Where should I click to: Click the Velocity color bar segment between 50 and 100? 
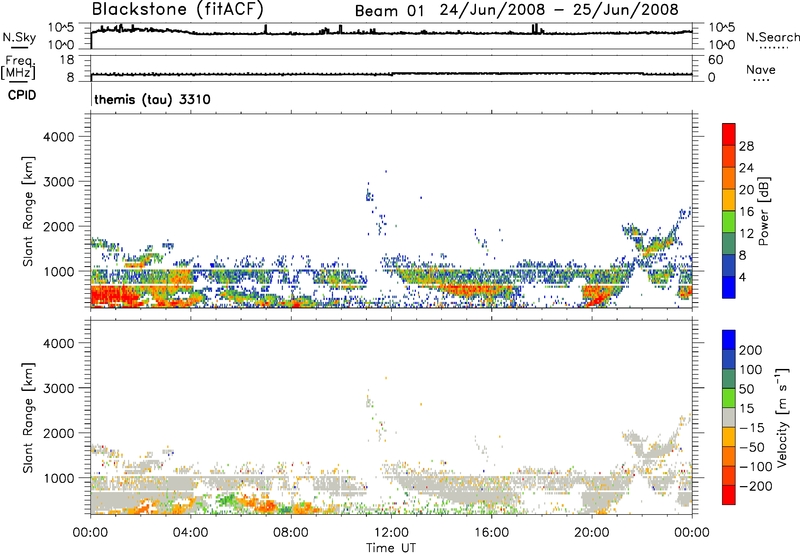coord(729,379)
